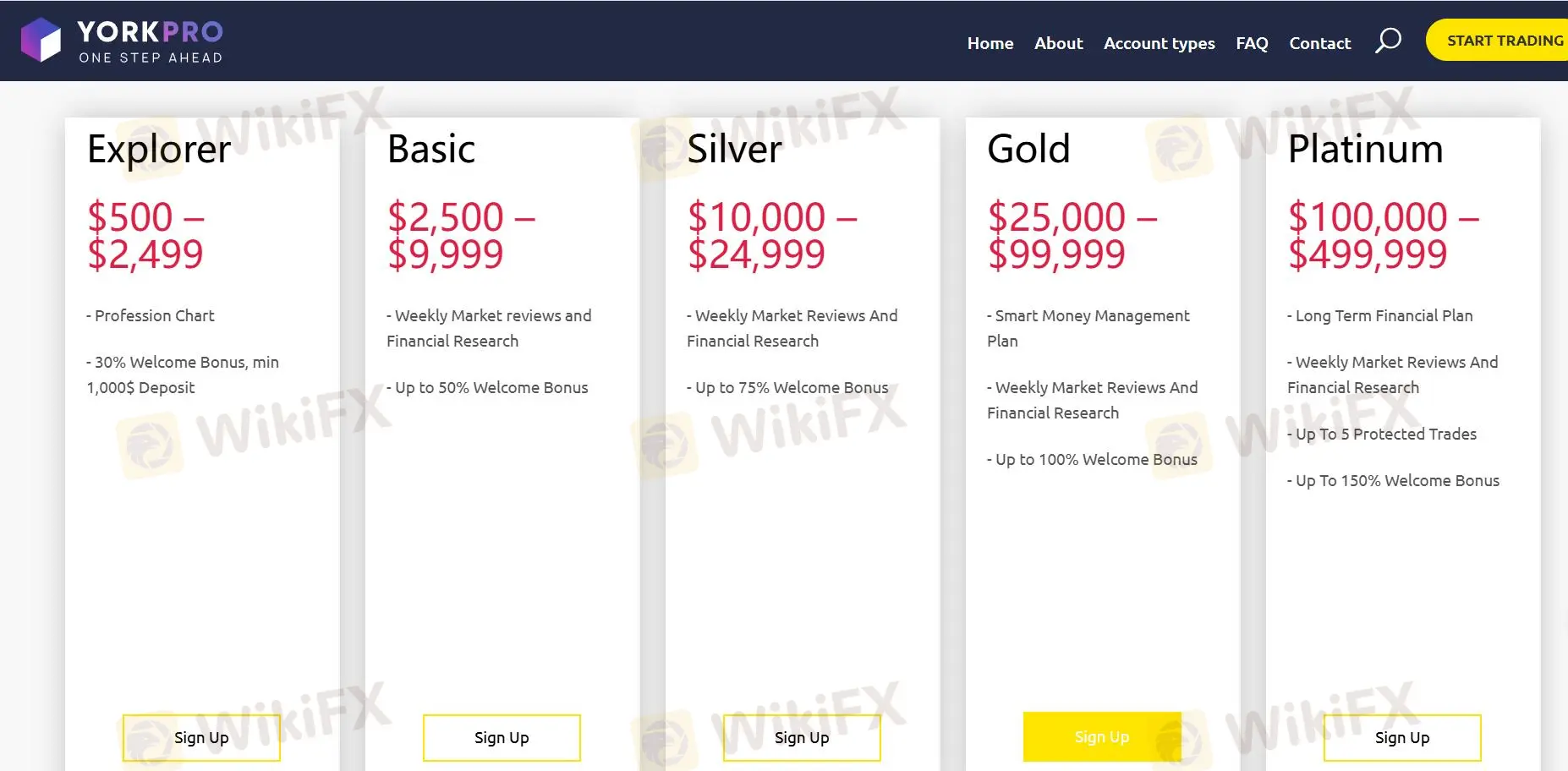Select Account types in the navigation
Image resolution: width=1568 pixels, height=771 pixels.
click(x=1160, y=43)
